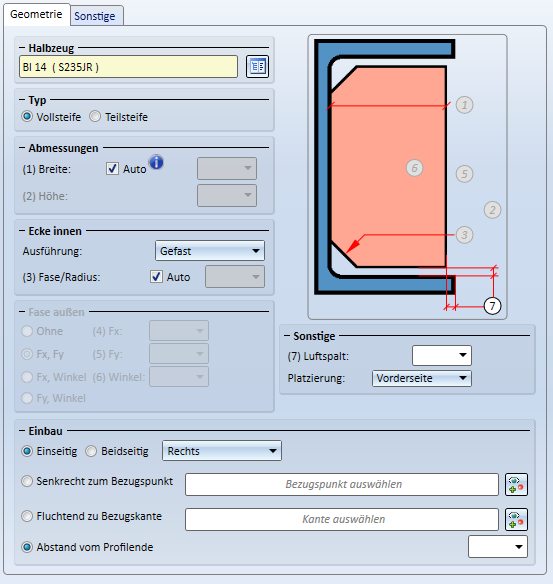Open the Rechts side dropdown
This screenshot has height=584, width=553.
(222, 451)
